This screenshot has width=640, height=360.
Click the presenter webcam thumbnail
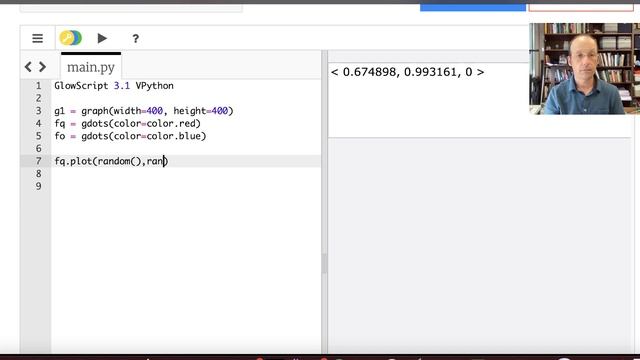coord(584,69)
